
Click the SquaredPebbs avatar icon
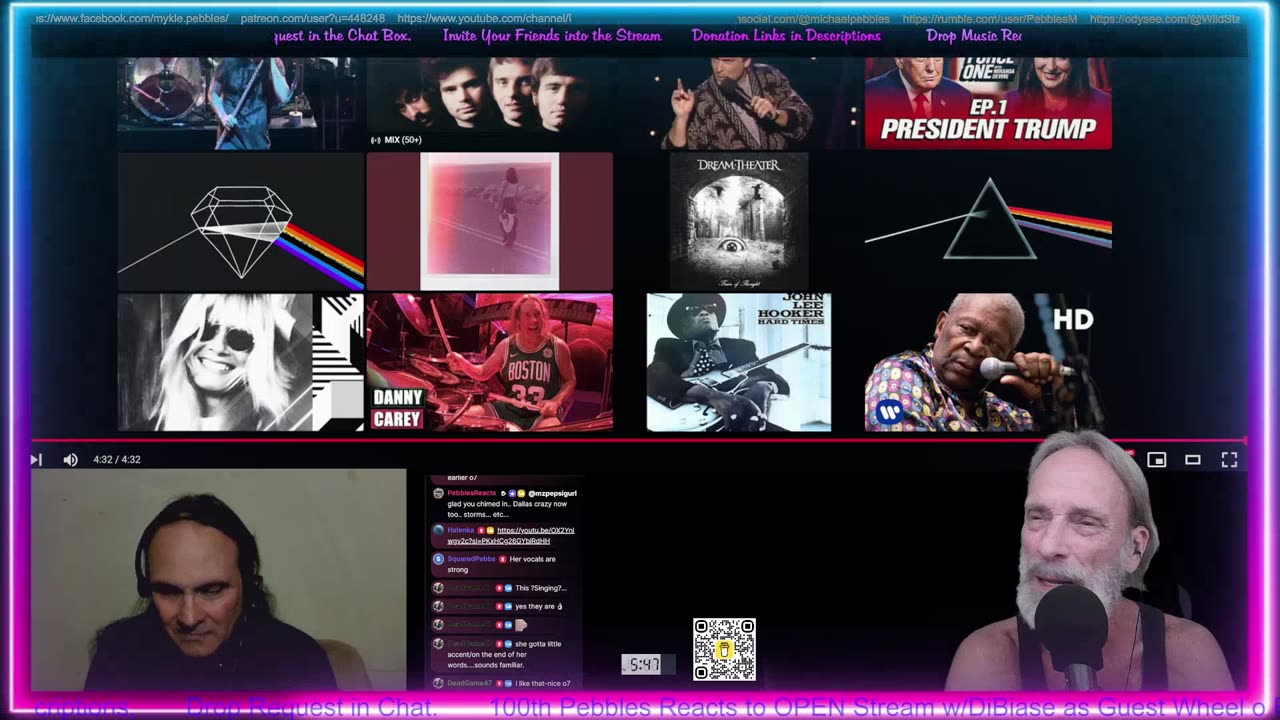[437, 559]
